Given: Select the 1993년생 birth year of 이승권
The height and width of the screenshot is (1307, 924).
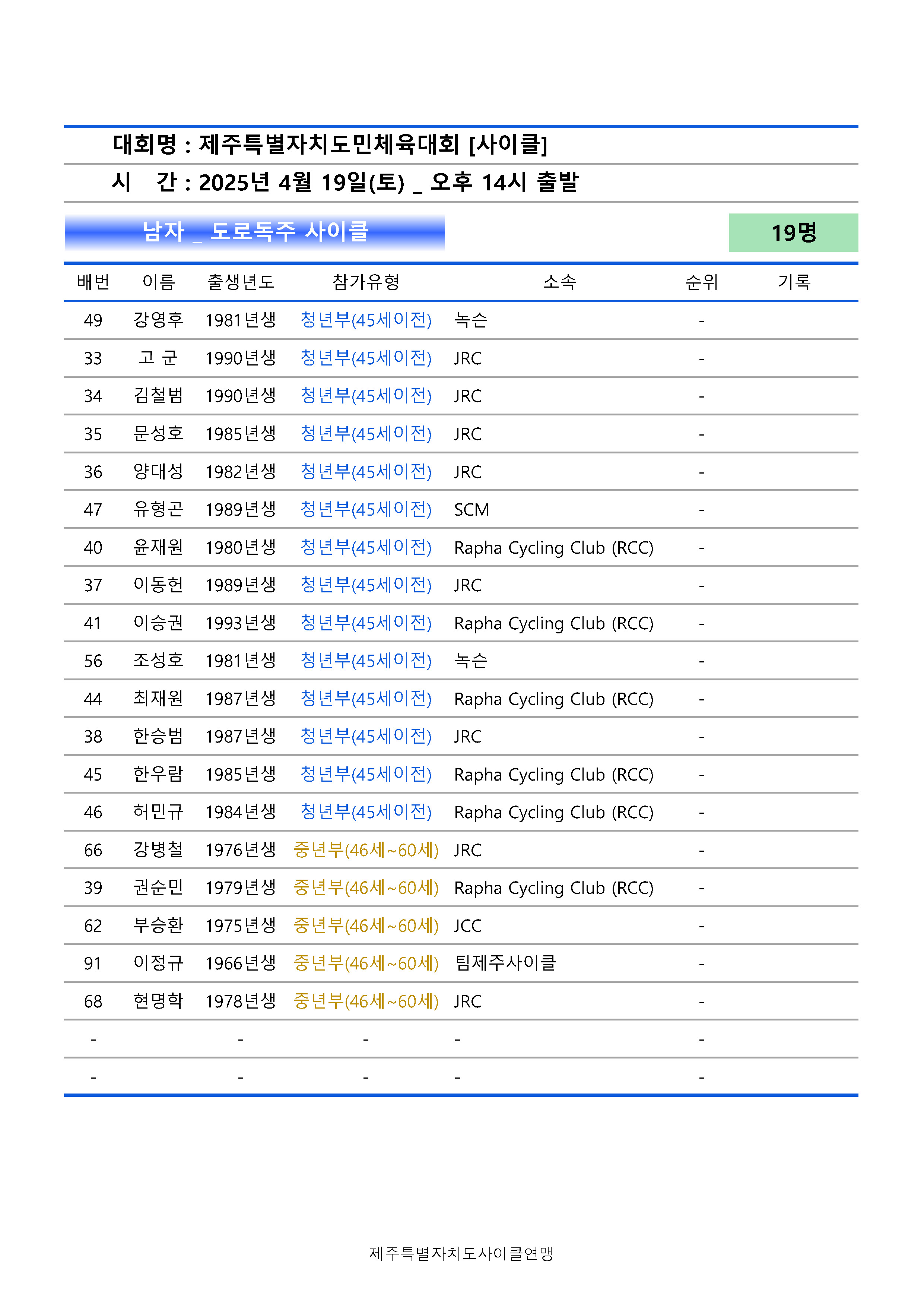Looking at the screenshot, I should click(x=241, y=623).
